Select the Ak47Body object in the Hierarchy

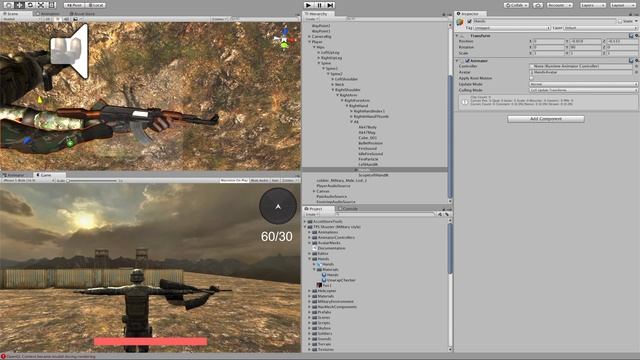point(367,127)
